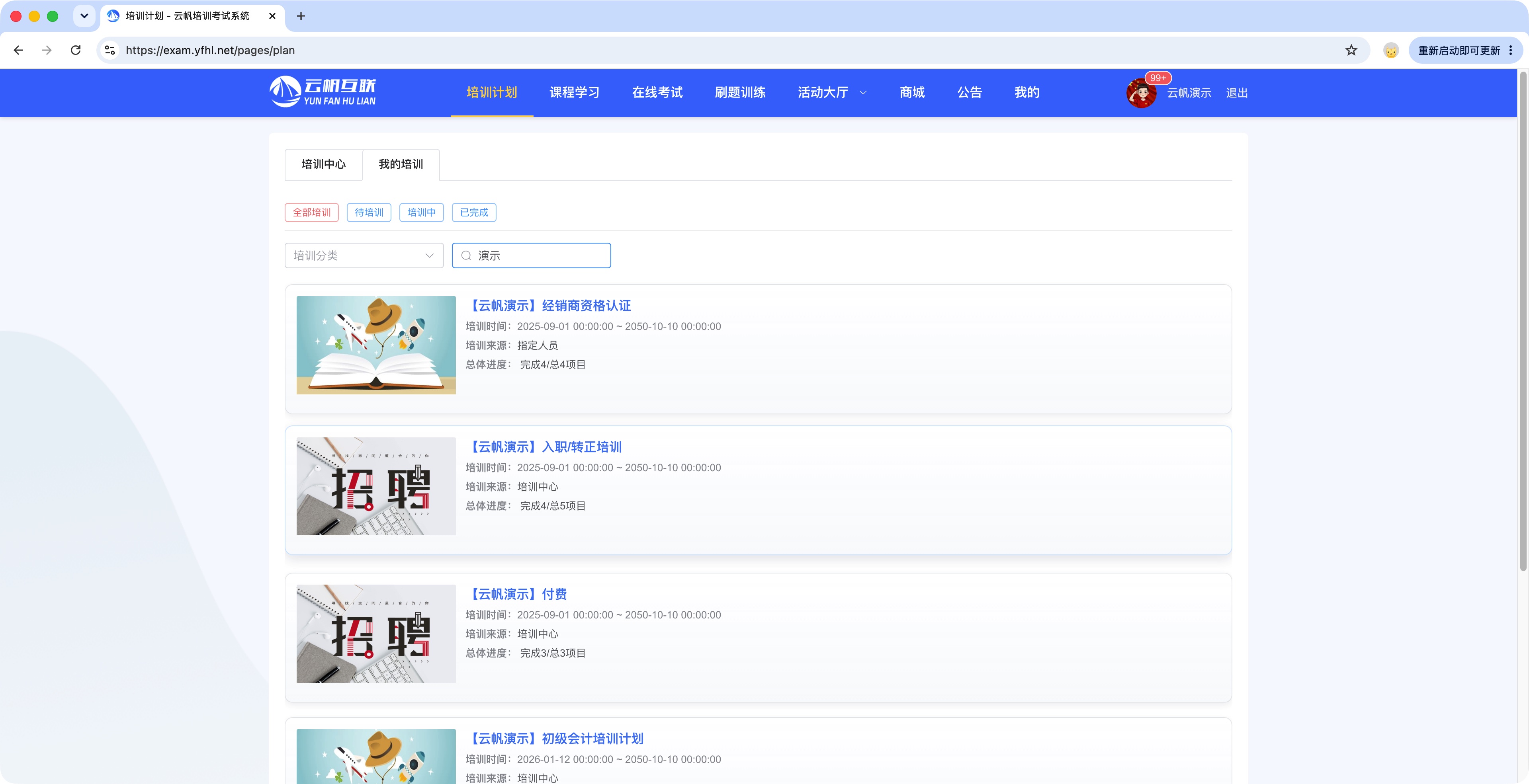Click the 经销商资格认证 book thumbnail
The image size is (1529, 784).
376,345
